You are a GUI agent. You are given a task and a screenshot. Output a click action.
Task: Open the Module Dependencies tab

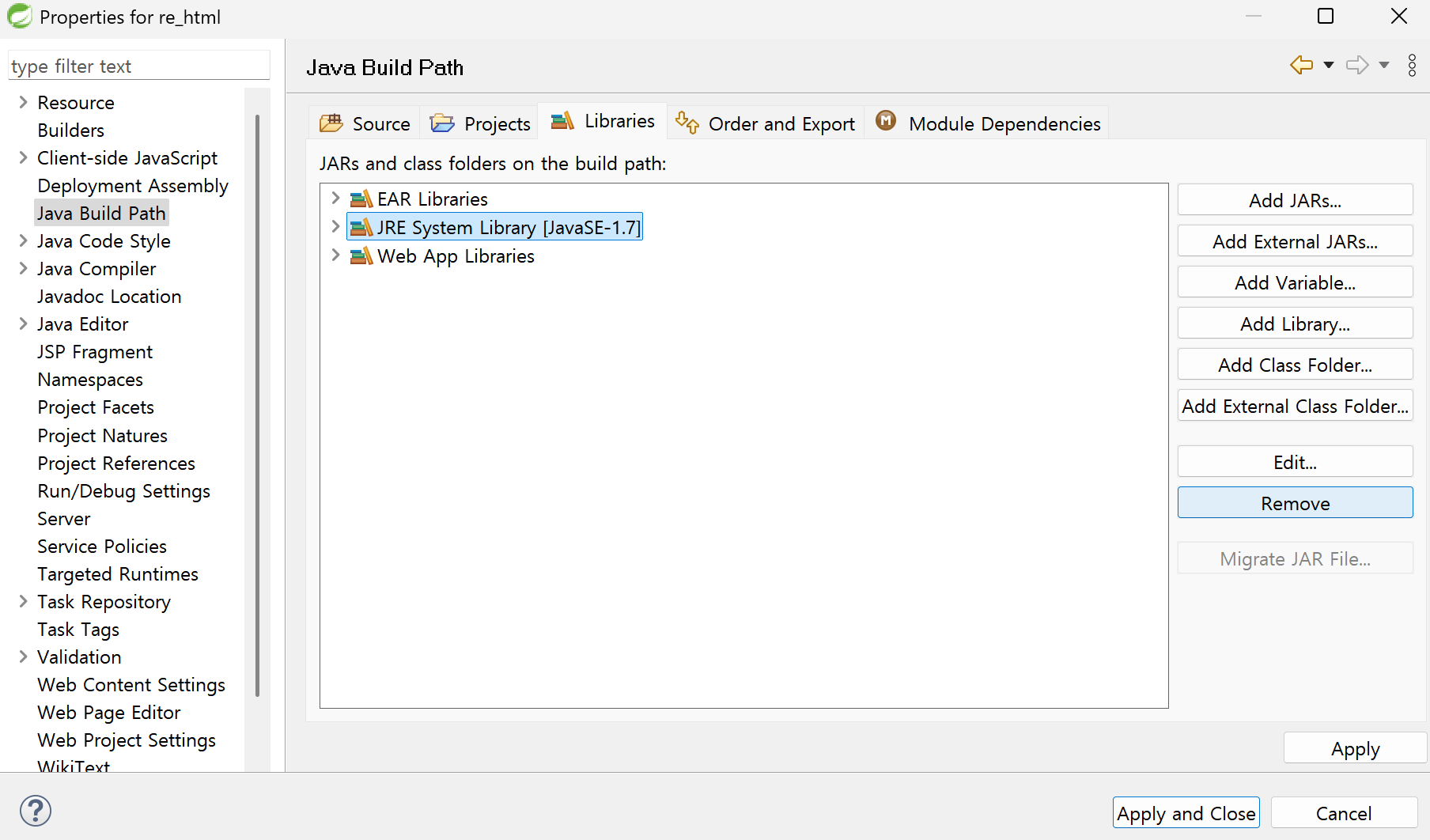coord(987,123)
